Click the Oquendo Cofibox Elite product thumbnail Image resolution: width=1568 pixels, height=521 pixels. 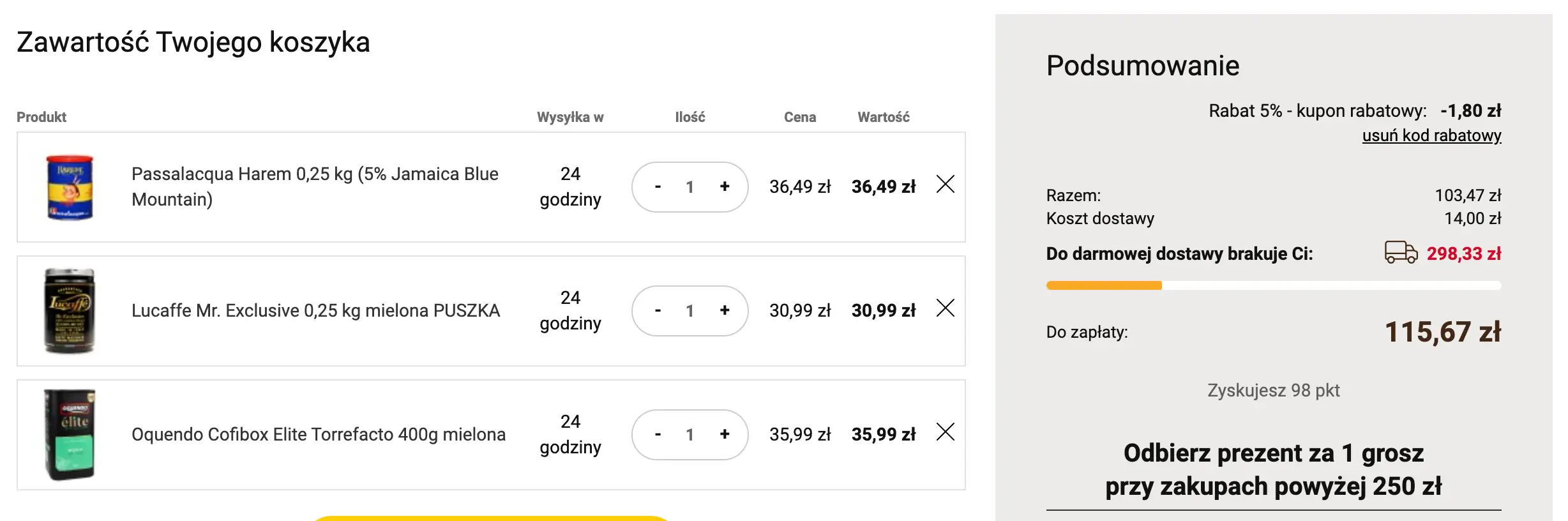(x=70, y=434)
